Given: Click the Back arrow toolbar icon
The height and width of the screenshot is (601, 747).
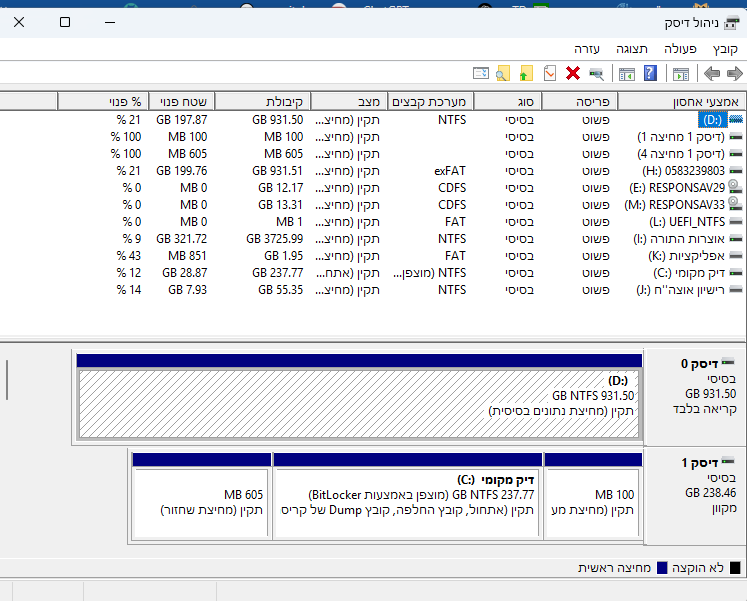Looking at the screenshot, I should pyautogui.click(x=712, y=74).
